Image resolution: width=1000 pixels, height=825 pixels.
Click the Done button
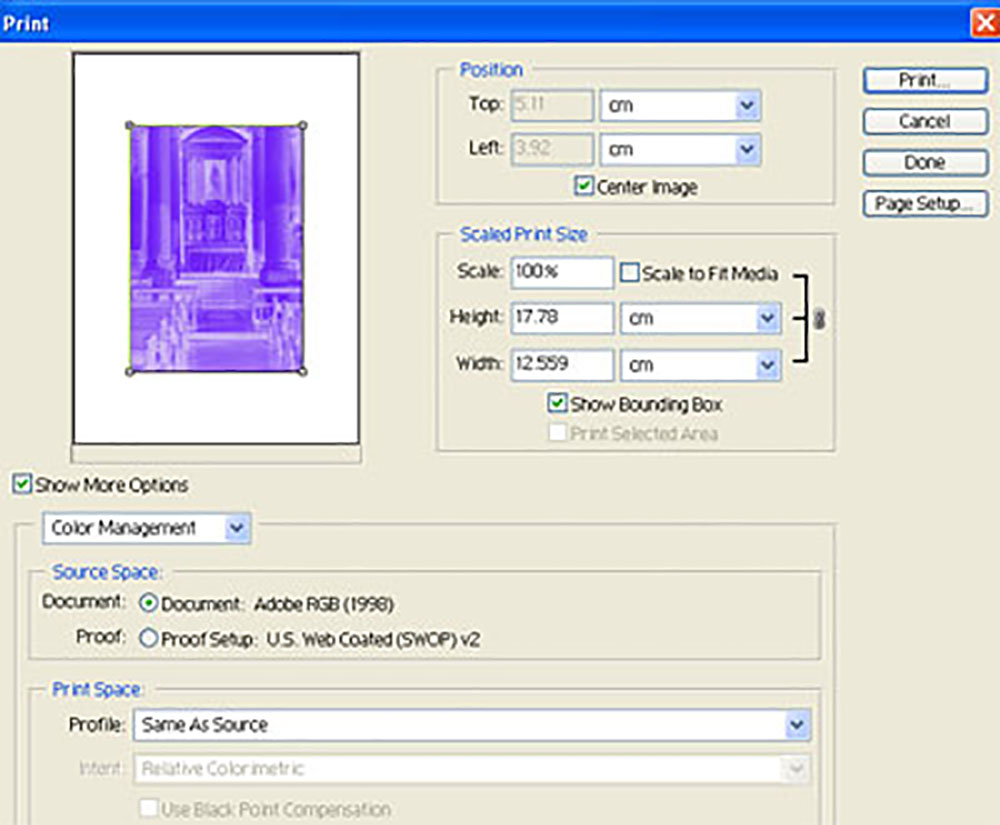point(925,163)
